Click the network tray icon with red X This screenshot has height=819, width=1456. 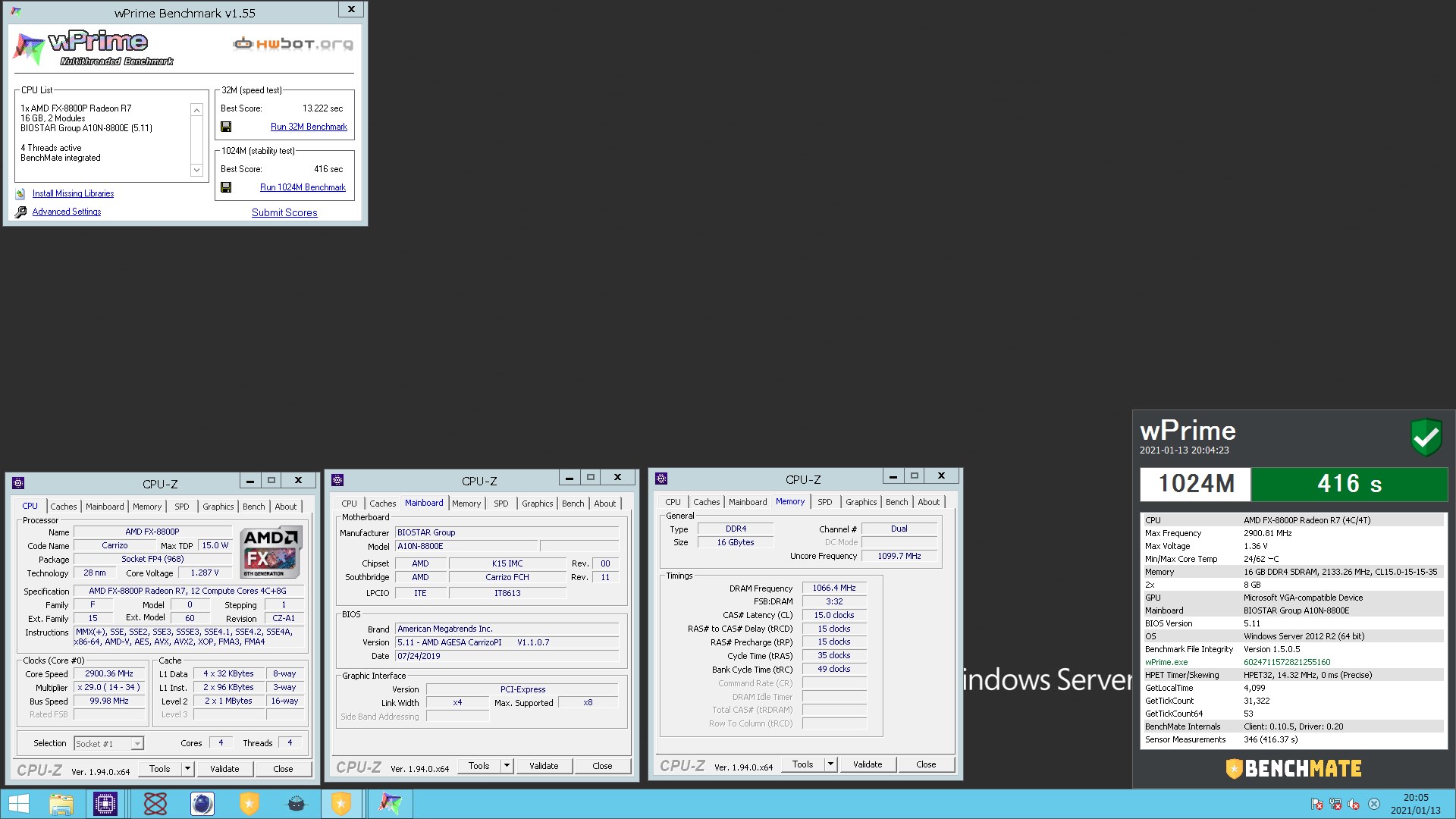1335,804
